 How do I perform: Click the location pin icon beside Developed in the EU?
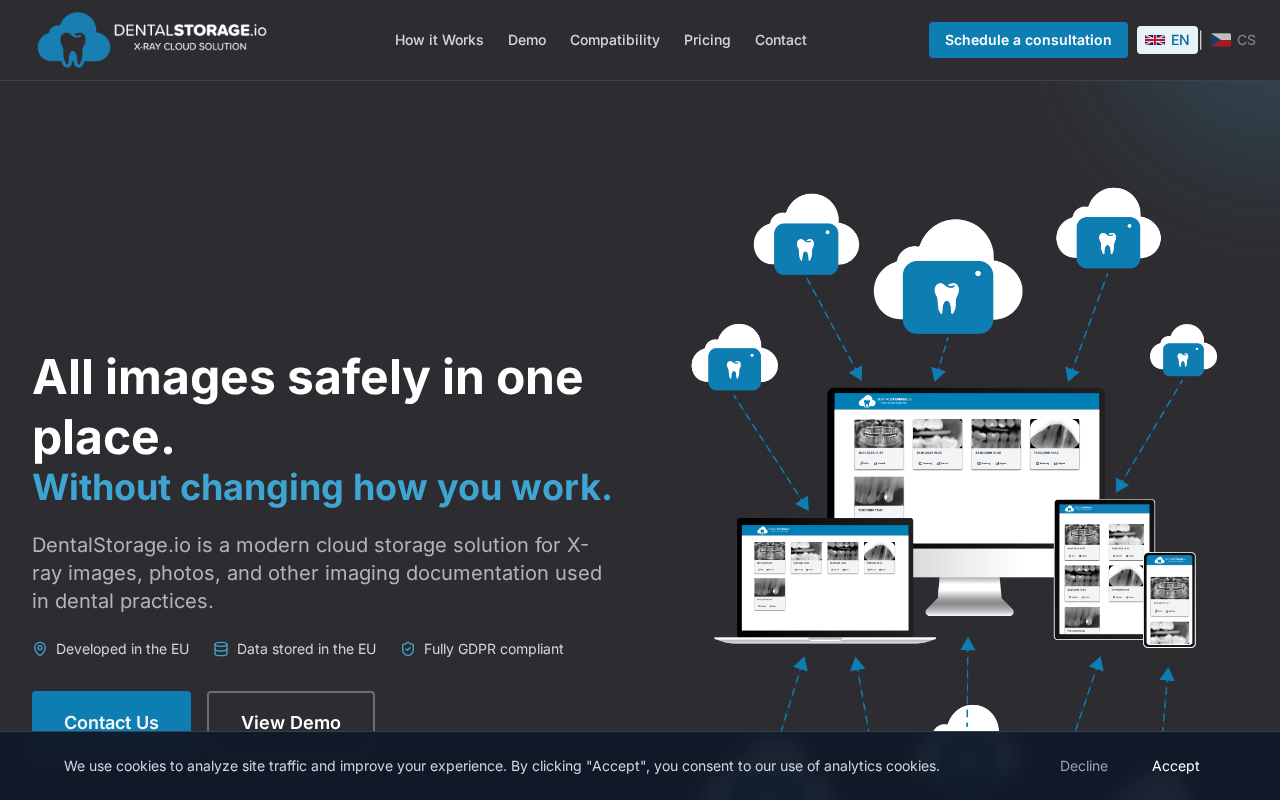pyautogui.click(x=40, y=649)
